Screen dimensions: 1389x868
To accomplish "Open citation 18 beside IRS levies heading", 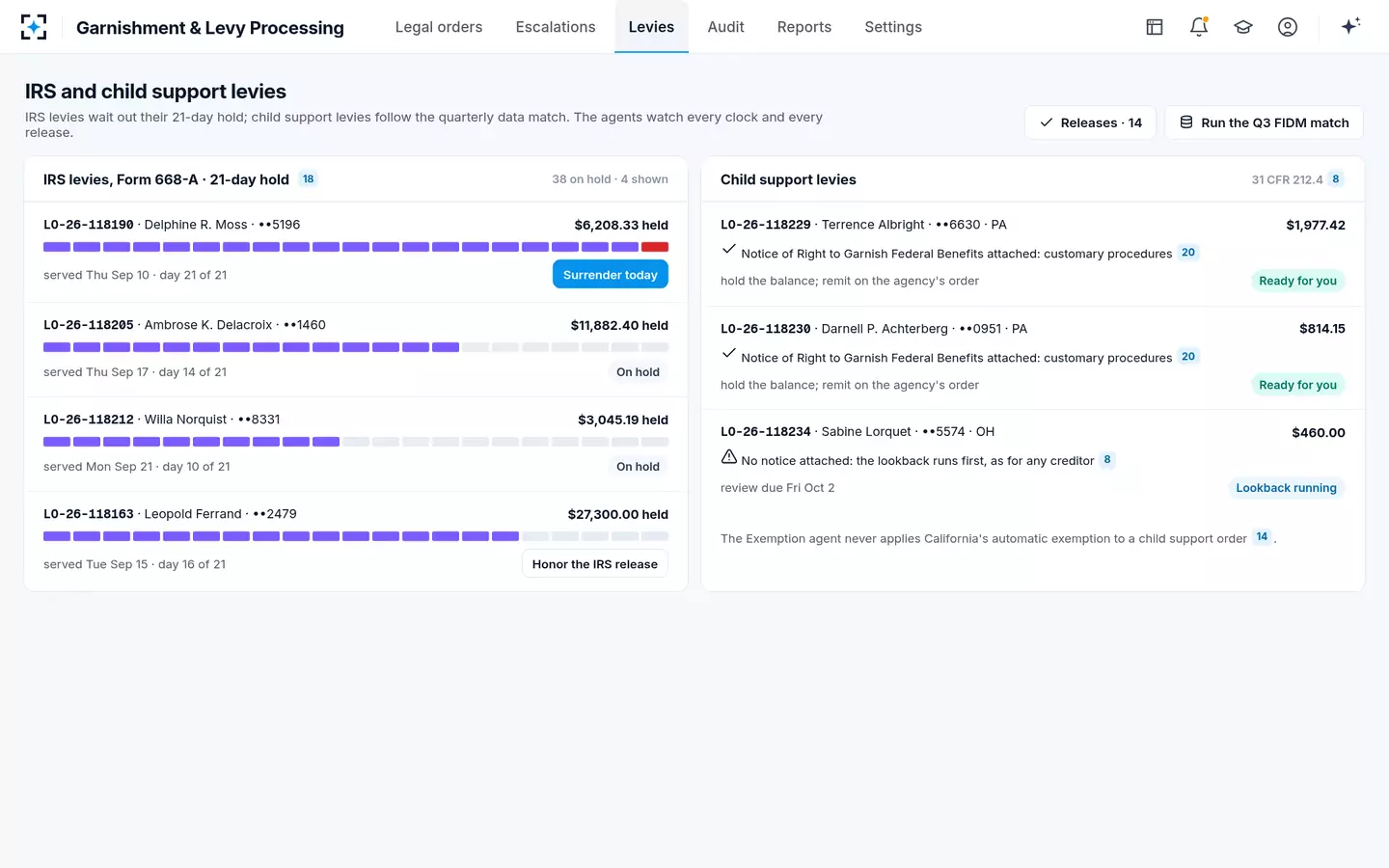I will click(x=309, y=179).
